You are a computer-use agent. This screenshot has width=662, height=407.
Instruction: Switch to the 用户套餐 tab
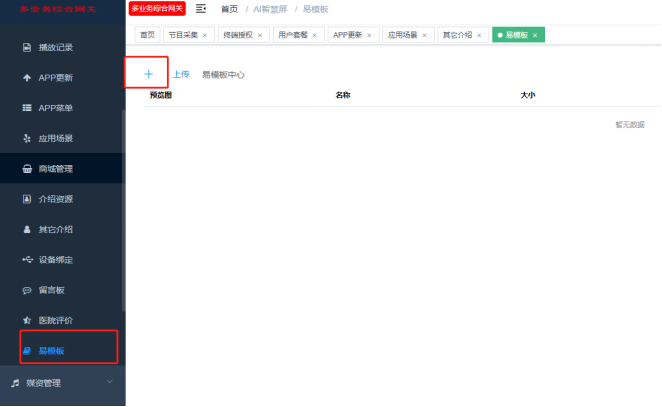click(x=293, y=35)
